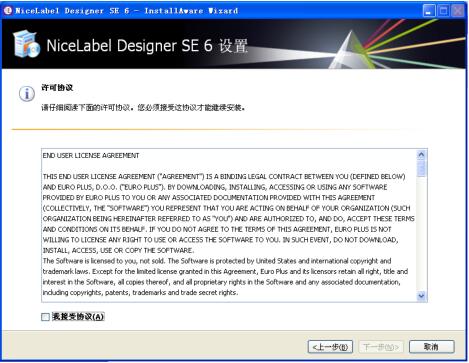Click the NiceLabel Designer SE 6 设置 banner title

(x=147, y=46)
